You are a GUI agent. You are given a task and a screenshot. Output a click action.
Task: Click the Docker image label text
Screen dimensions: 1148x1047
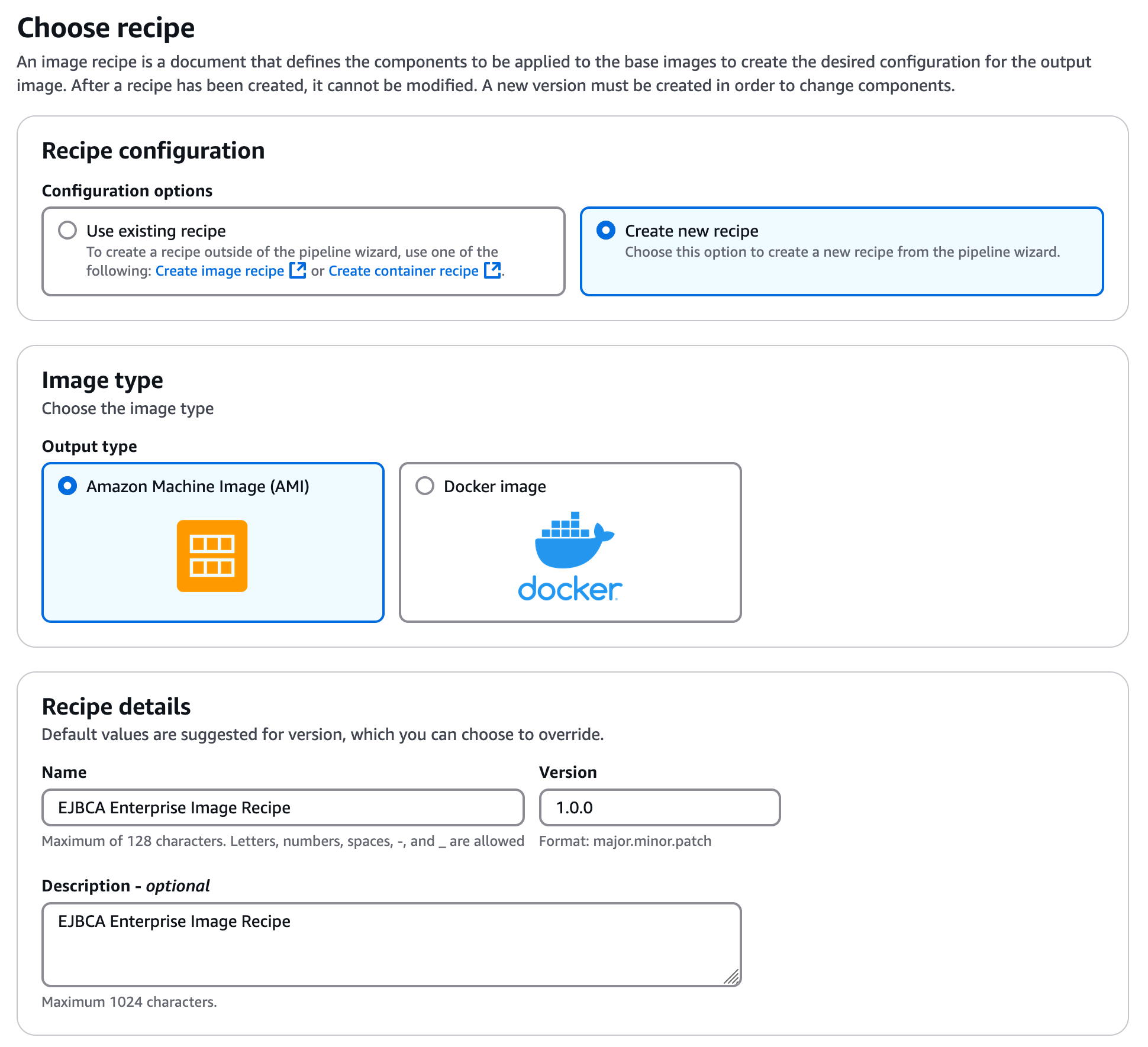tap(495, 486)
